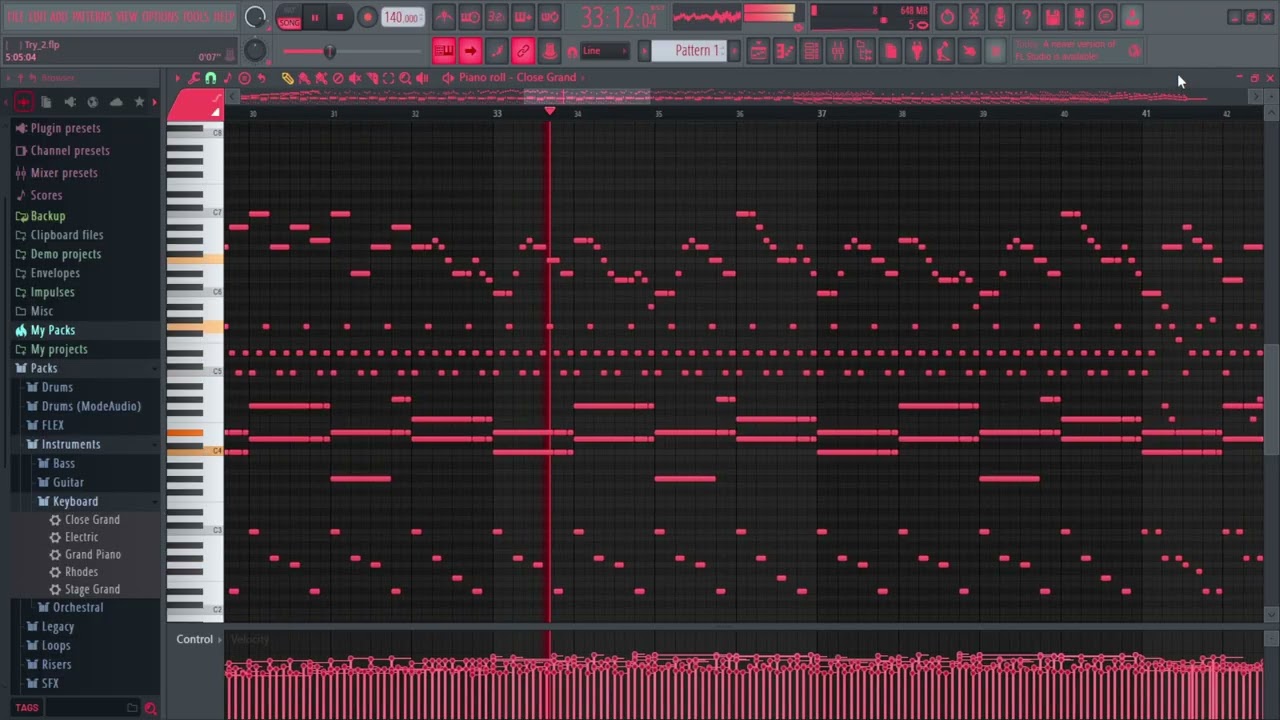The width and height of the screenshot is (1280, 720).
Task: Open the channel rack button
Action: click(x=811, y=51)
